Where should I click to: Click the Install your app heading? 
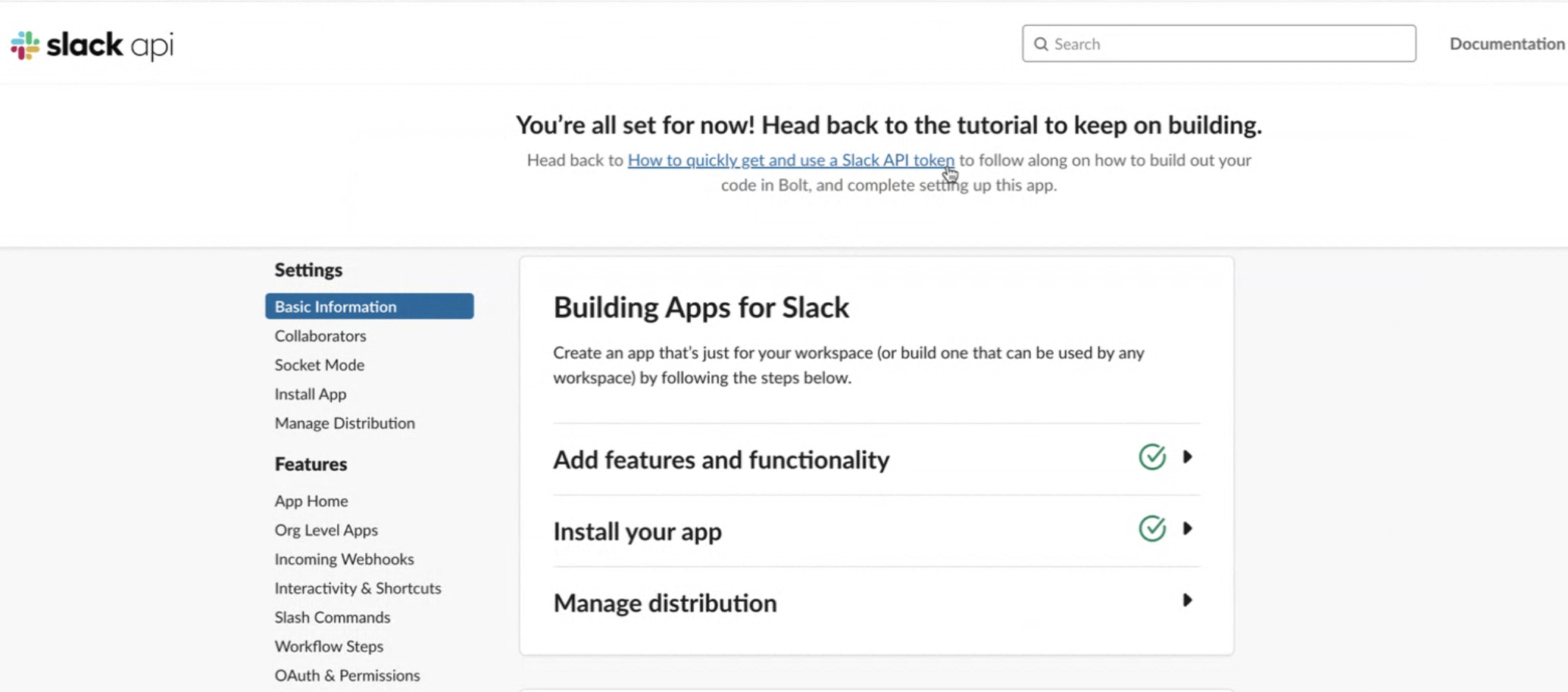coord(637,531)
